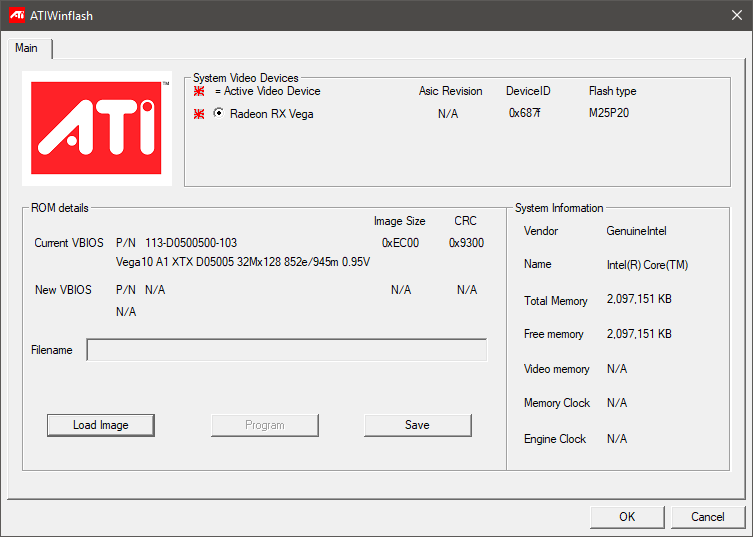The width and height of the screenshot is (753, 537).
Task: Click the Load Image button
Action: [x=101, y=425]
